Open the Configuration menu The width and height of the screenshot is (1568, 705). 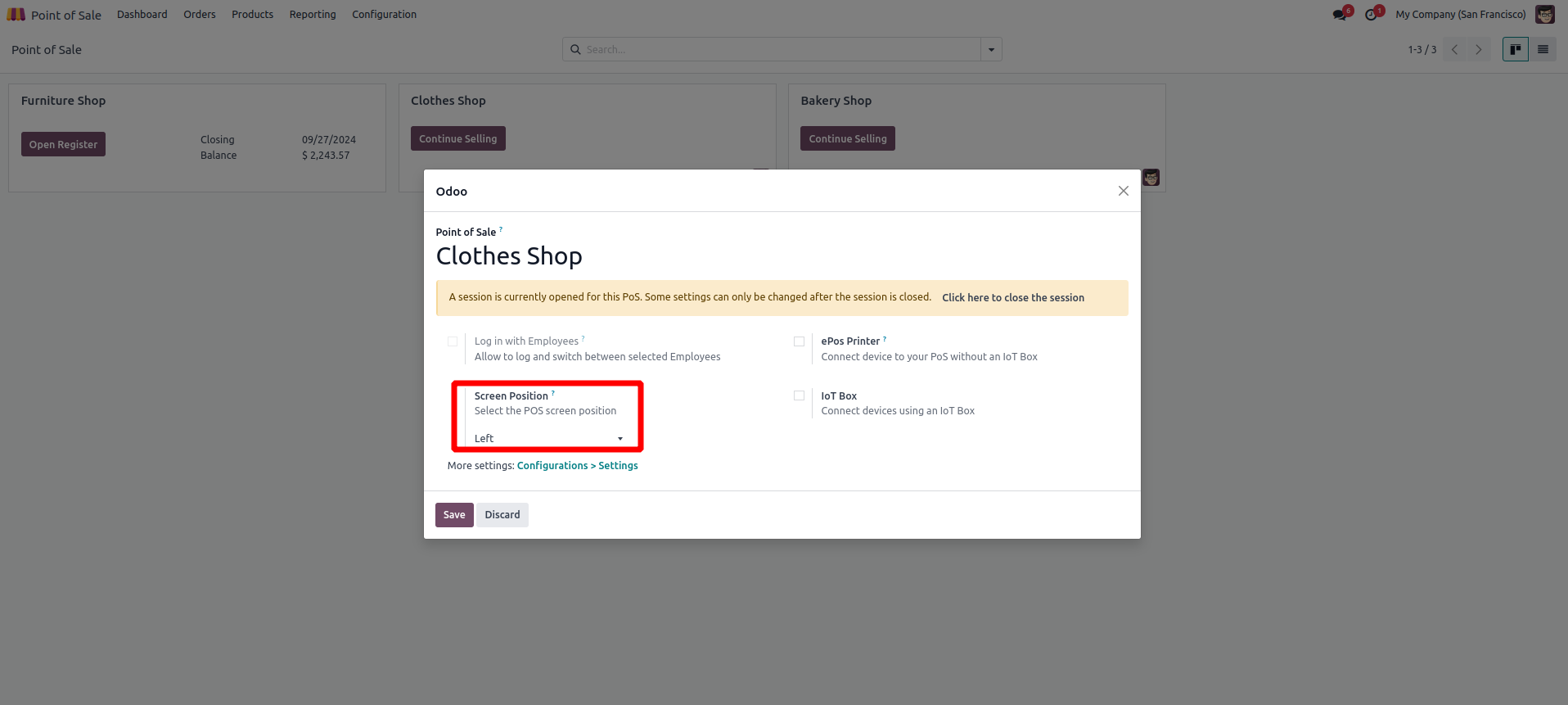pyautogui.click(x=384, y=15)
